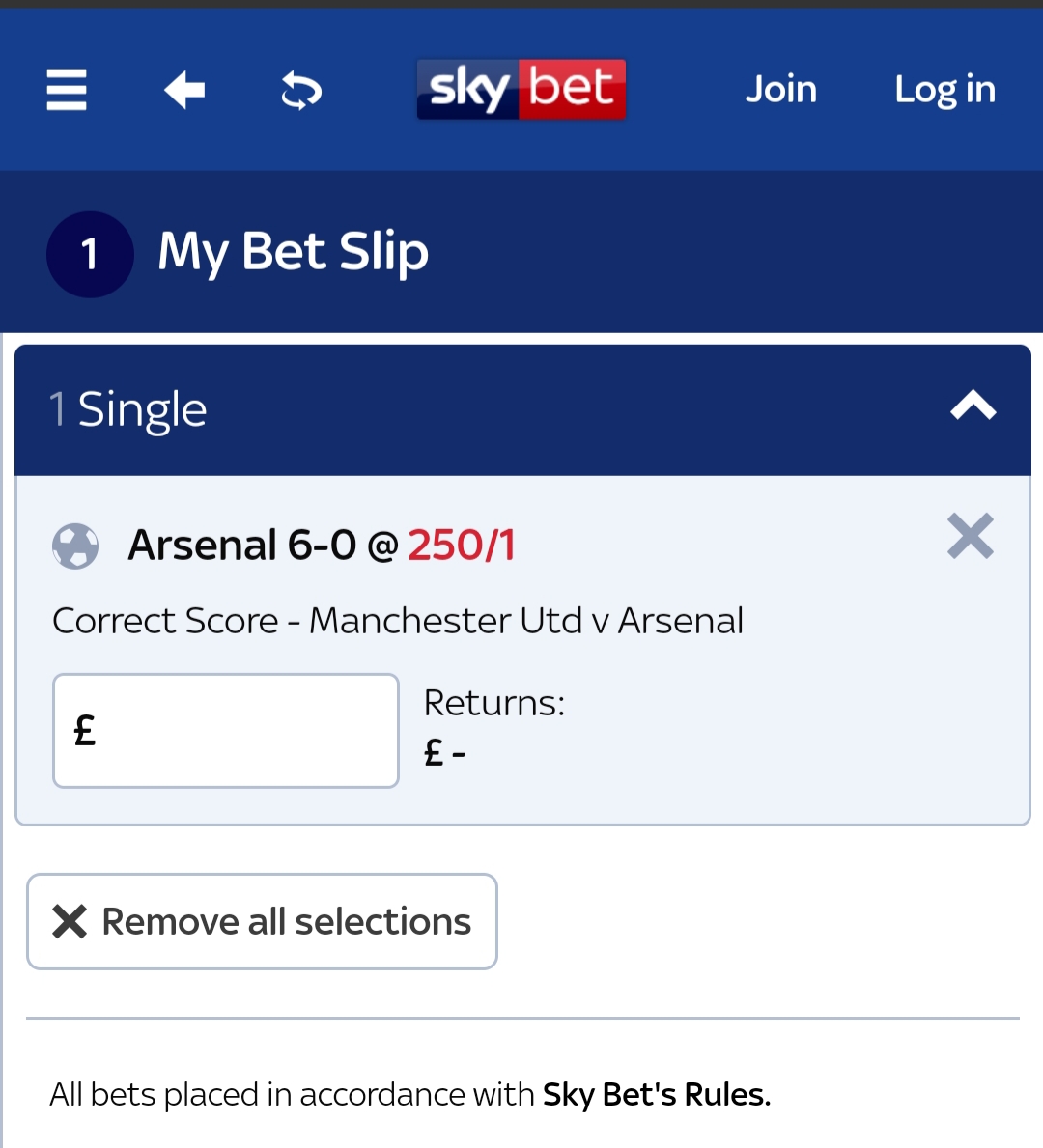The width and height of the screenshot is (1043, 1148).
Task: Go back using the left arrow
Action: (x=184, y=90)
